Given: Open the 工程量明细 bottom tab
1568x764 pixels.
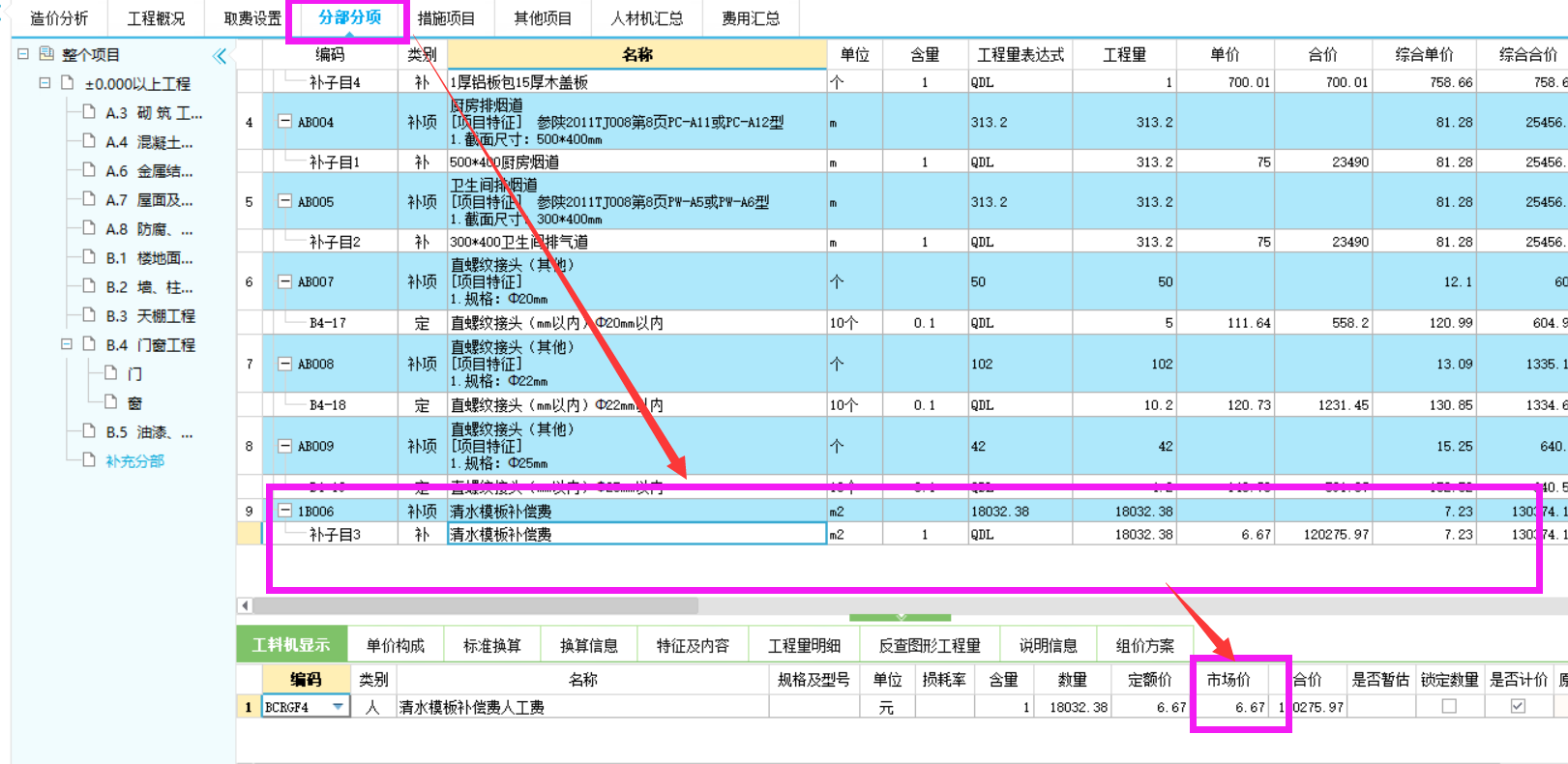Looking at the screenshot, I should [x=804, y=645].
